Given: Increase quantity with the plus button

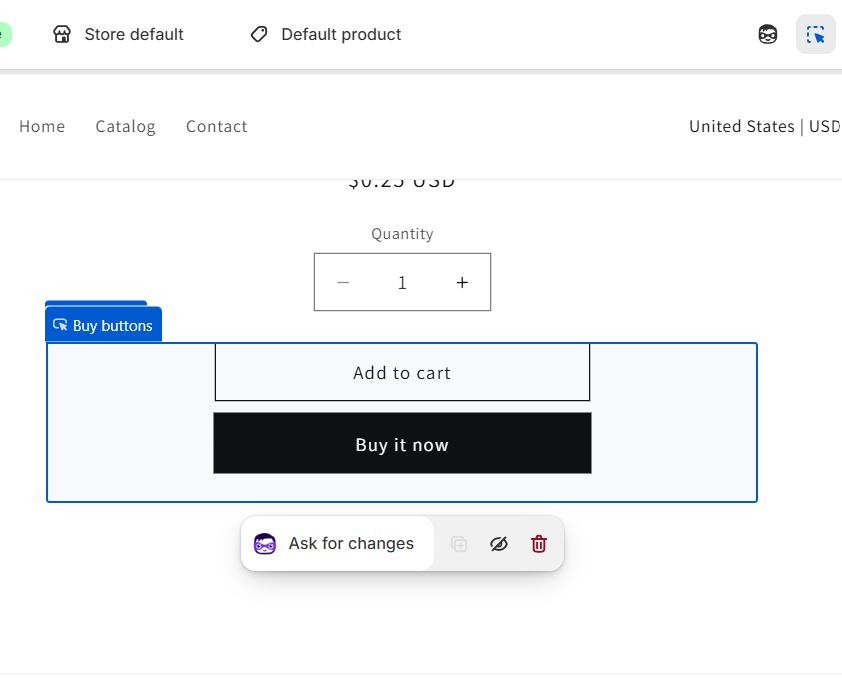Looking at the screenshot, I should (462, 282).
